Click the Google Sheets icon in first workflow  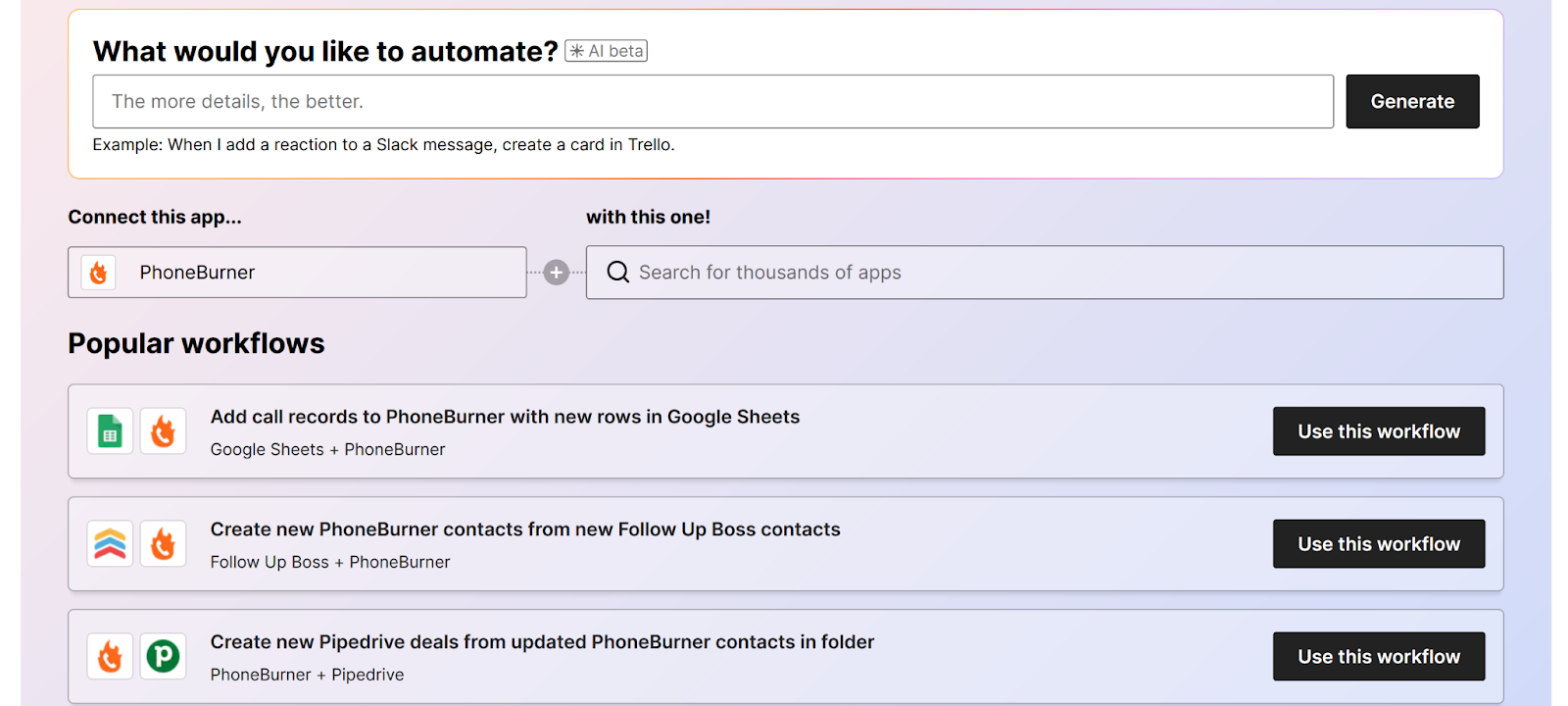click(110, 431)
